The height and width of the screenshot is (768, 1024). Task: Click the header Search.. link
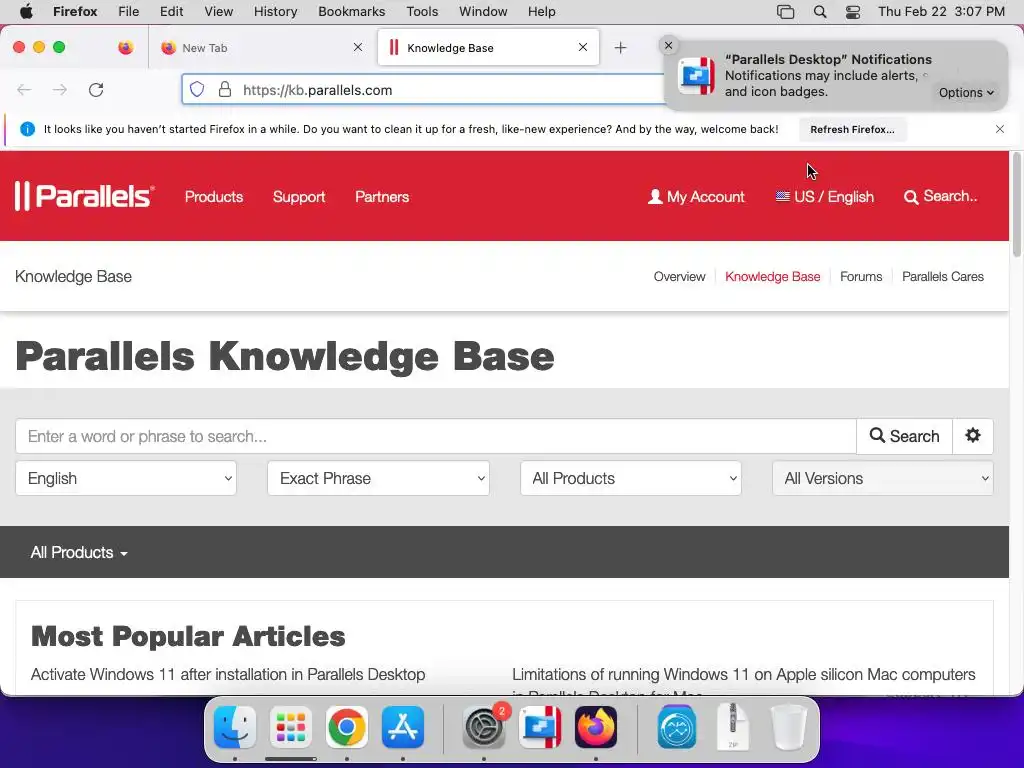(940, 197)
